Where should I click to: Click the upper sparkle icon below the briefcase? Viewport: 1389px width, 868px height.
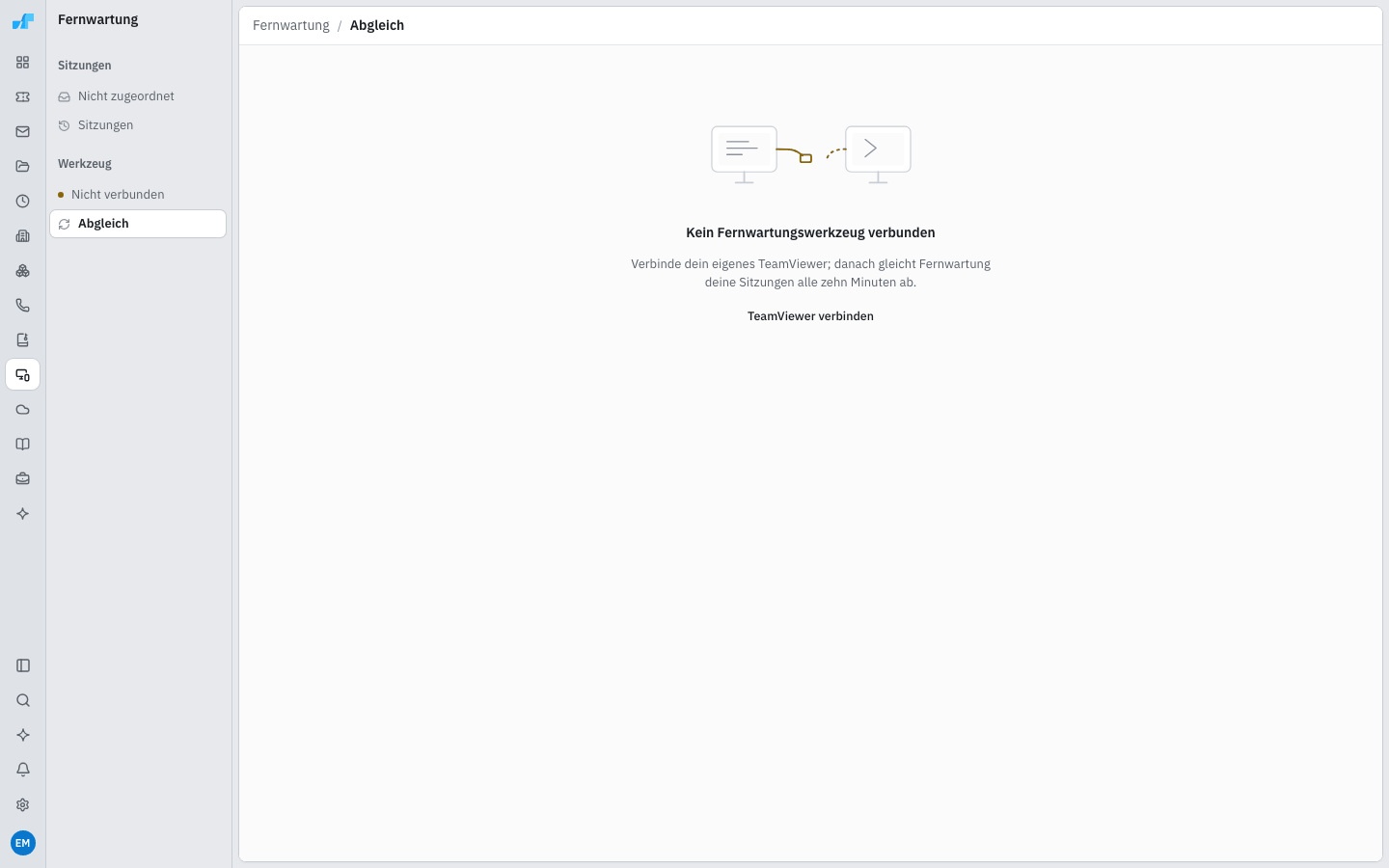click(x=22, y=514)
